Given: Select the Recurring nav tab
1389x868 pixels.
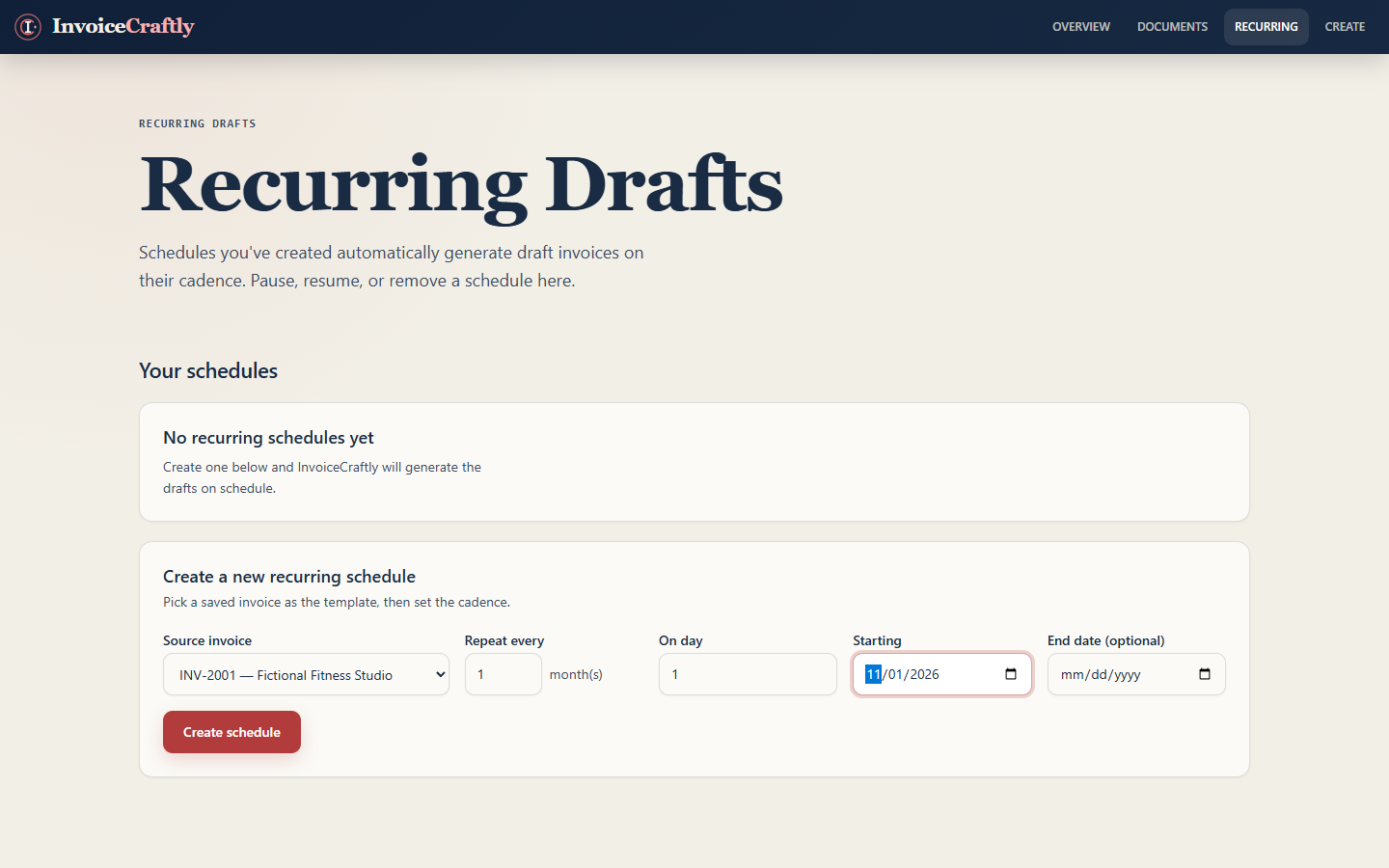Looking at the screenshot, I should (x=1266, y=27).
